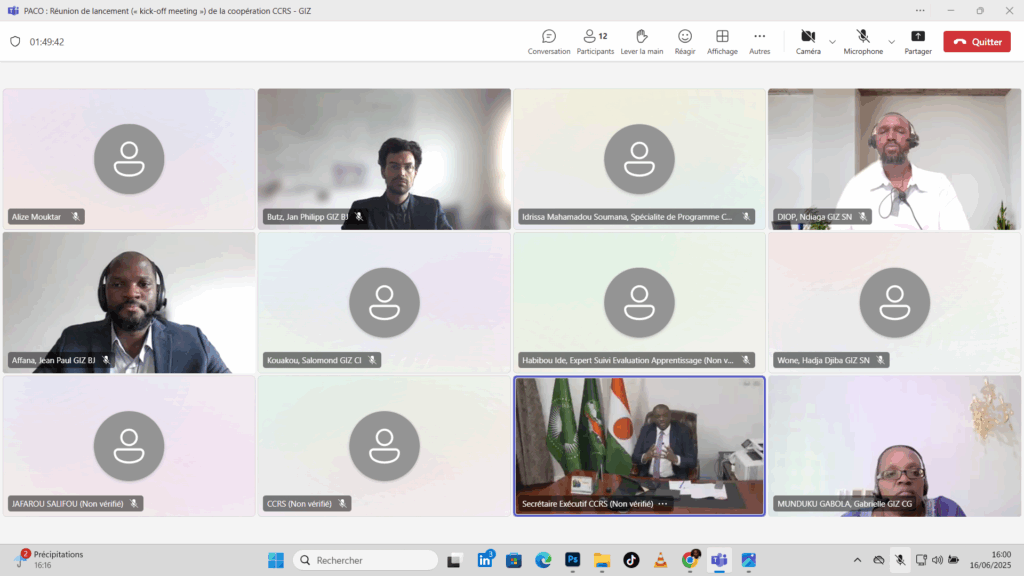Select the Secrétaire Exécutif CCRS video tile
Screen dimensions: 1024x576
click(x=639, y=446)
